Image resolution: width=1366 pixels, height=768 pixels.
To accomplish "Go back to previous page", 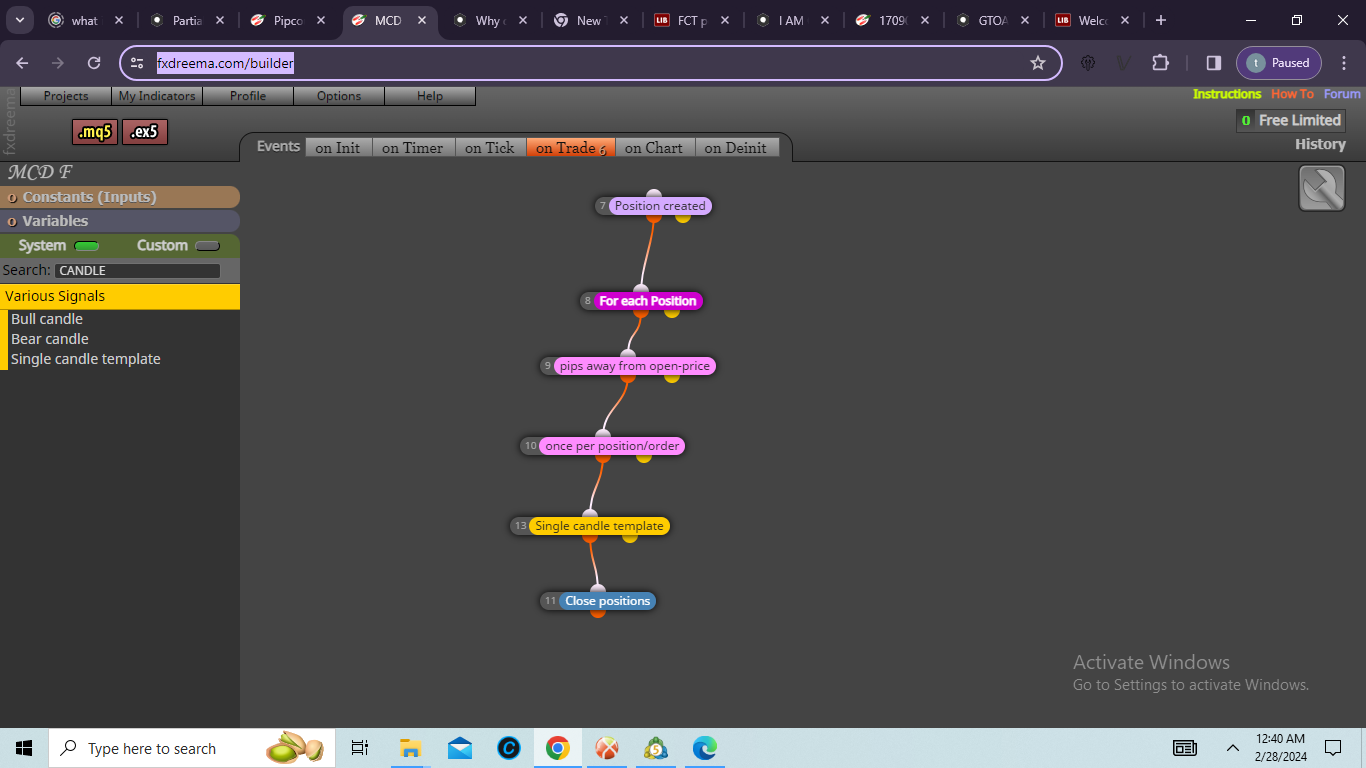I will pos(22,63).
